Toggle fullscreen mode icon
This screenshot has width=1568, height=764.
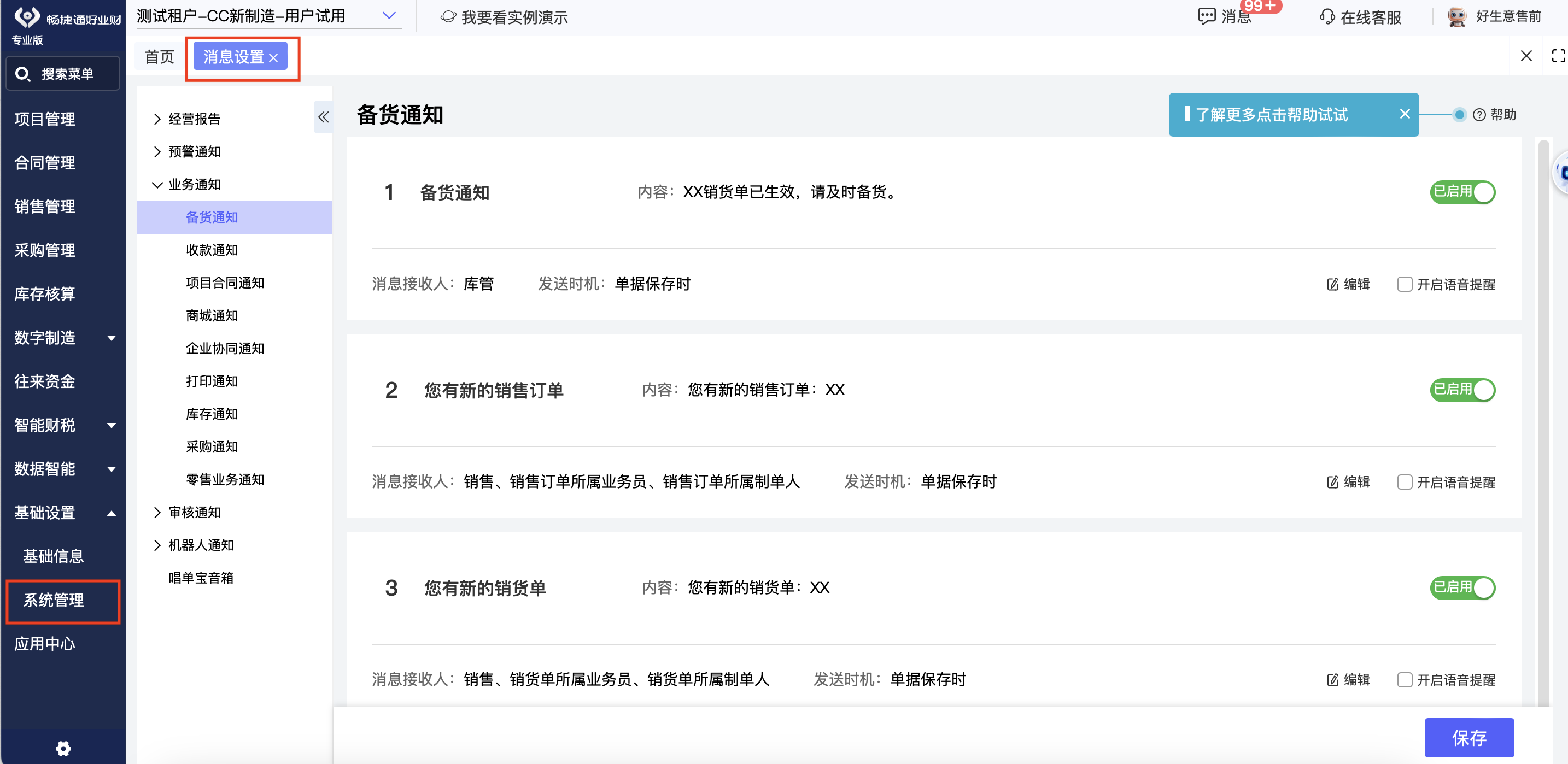(1558, 56)
